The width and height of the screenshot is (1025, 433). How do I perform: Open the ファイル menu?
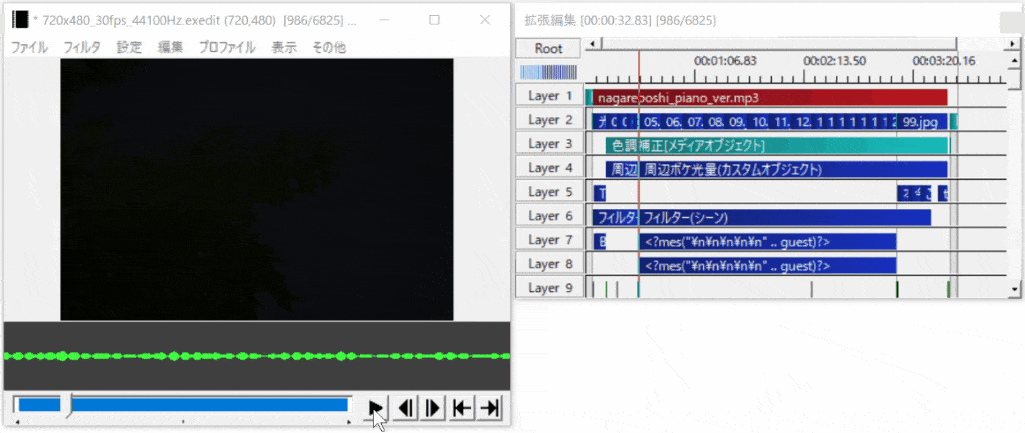(29, 47)
